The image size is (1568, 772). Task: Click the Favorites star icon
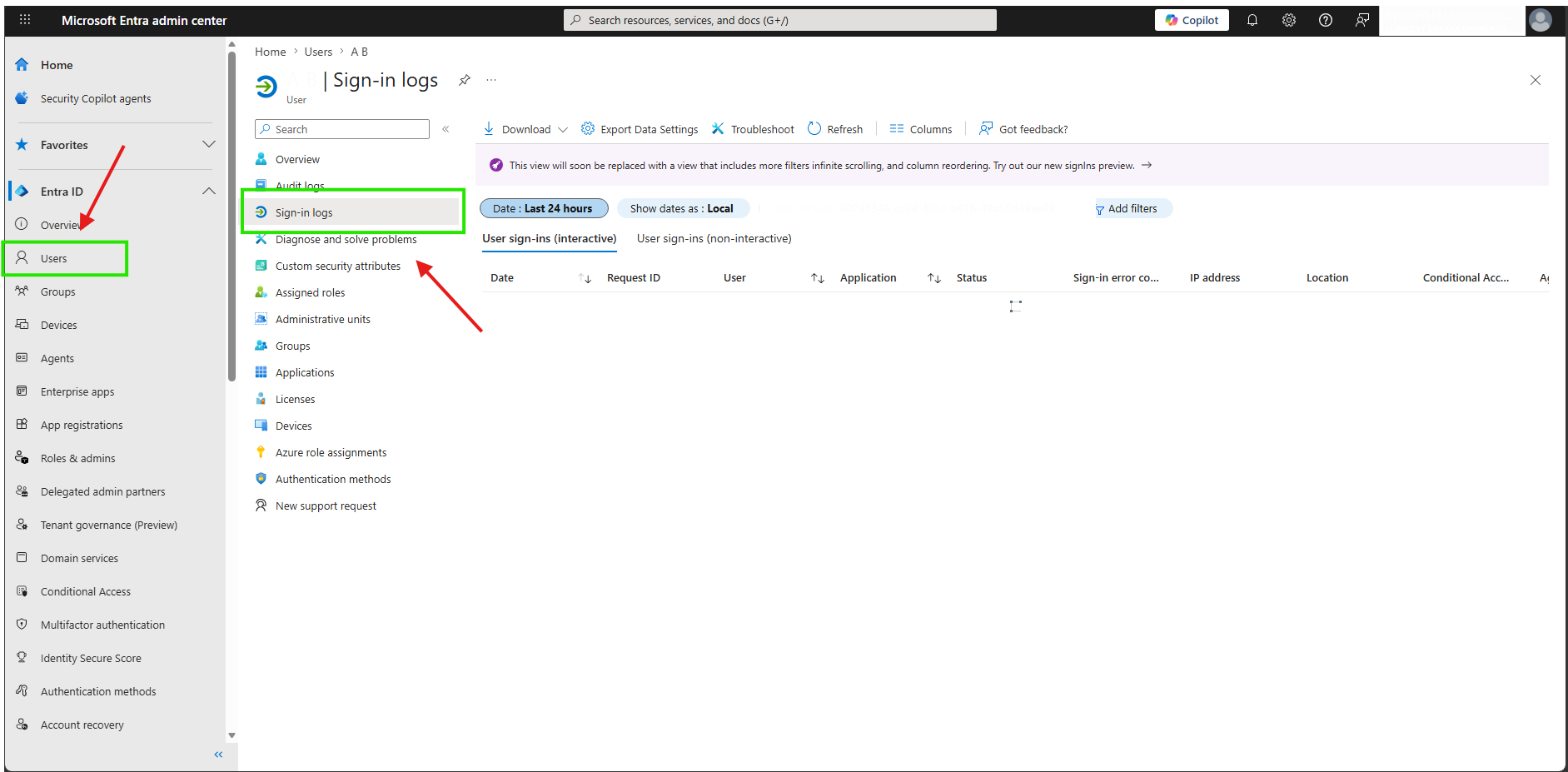(x=22, y=145)
